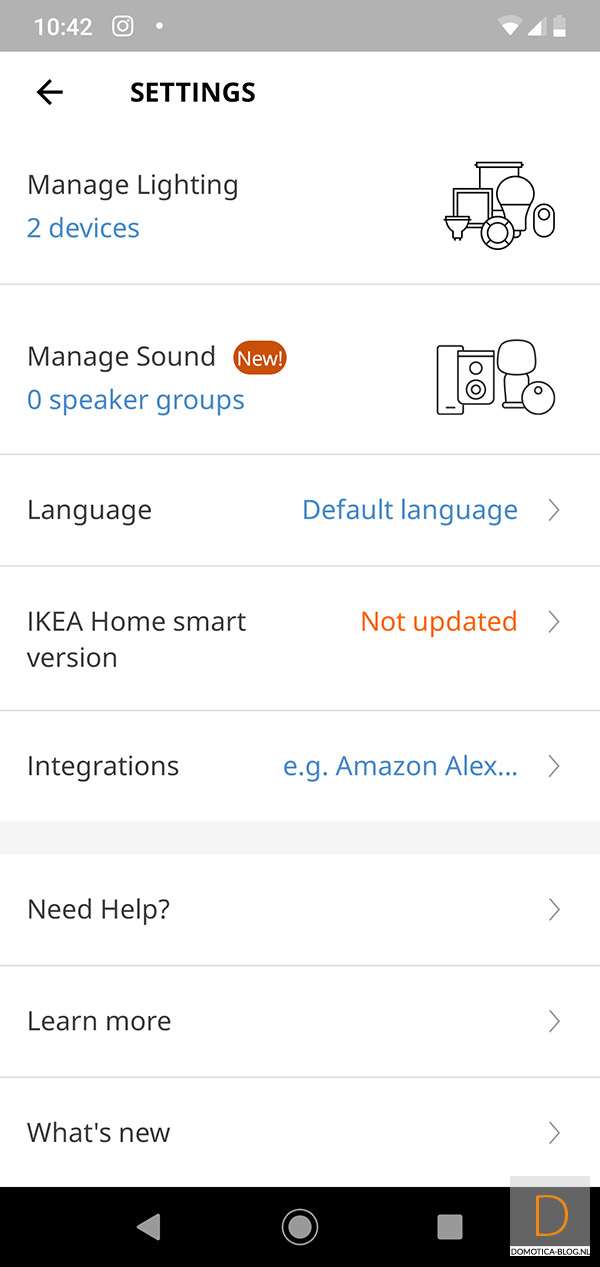
Task: Open the 2 devices link
Action: click(83, 228)
